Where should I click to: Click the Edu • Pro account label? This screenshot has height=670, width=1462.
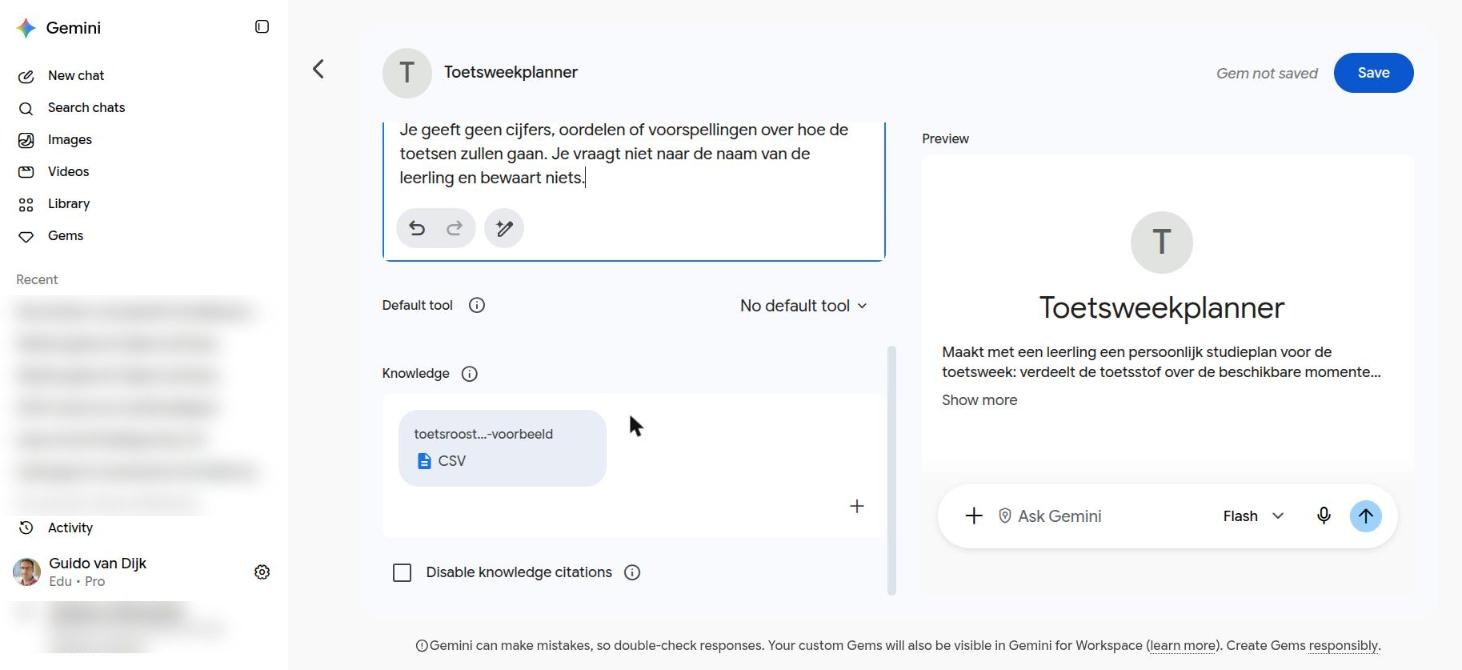coord(77,581)
